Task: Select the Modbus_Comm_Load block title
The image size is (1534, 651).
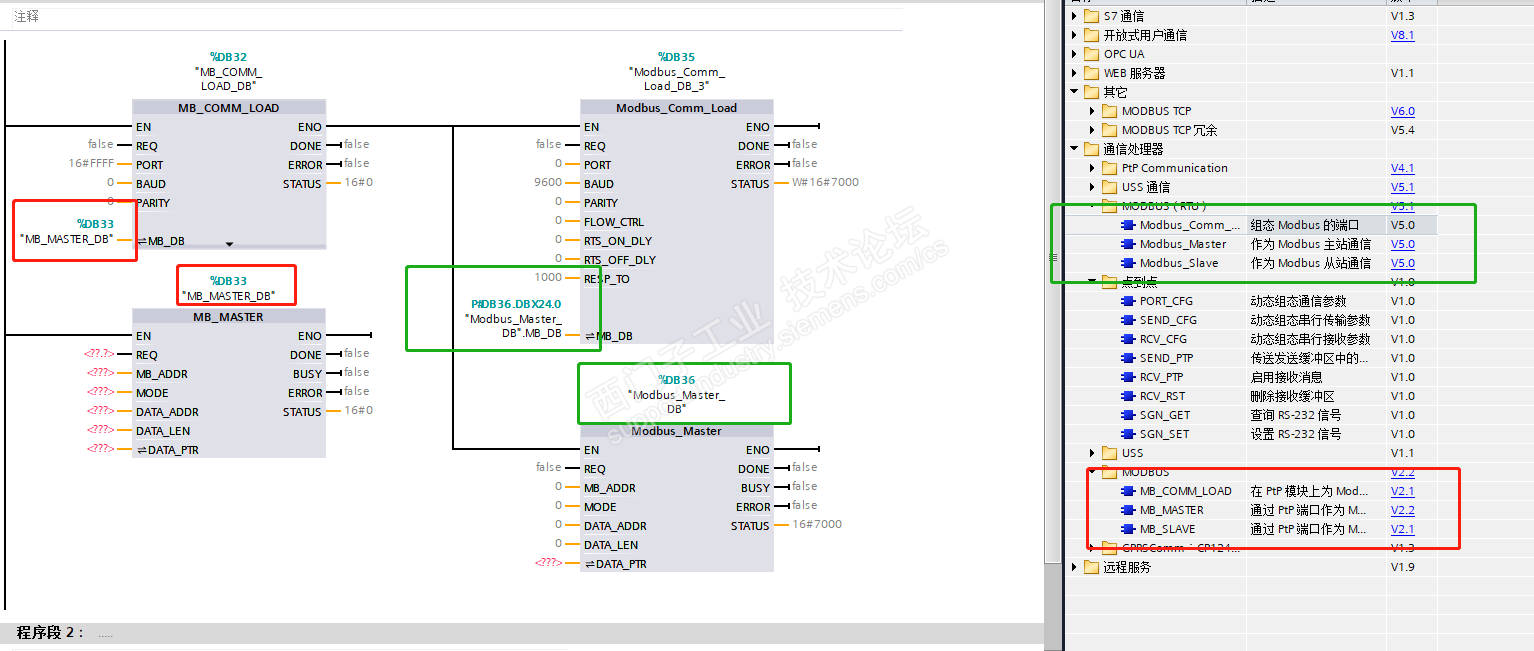Action: point(677,108)
